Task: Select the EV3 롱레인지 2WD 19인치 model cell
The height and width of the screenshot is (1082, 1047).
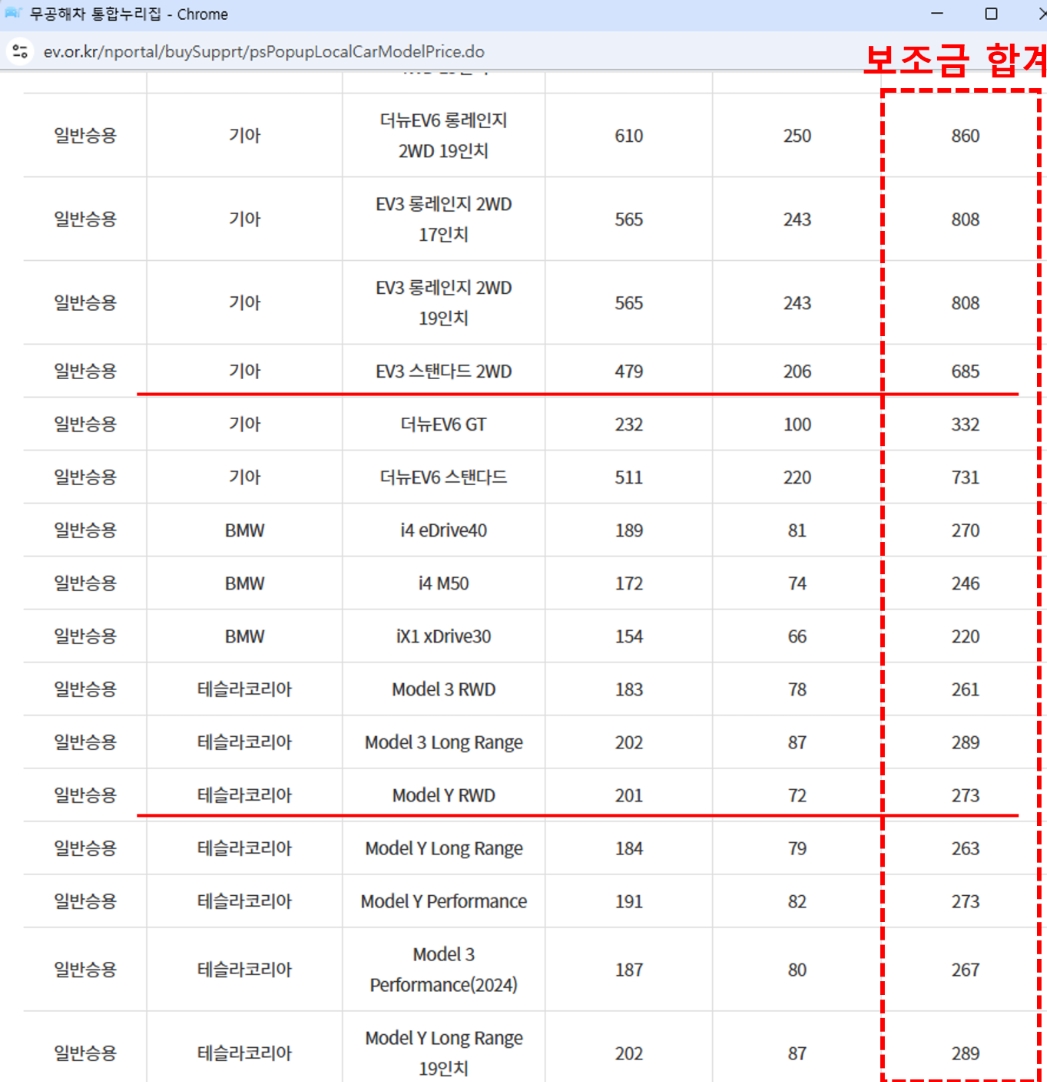Action: point(443,303)
